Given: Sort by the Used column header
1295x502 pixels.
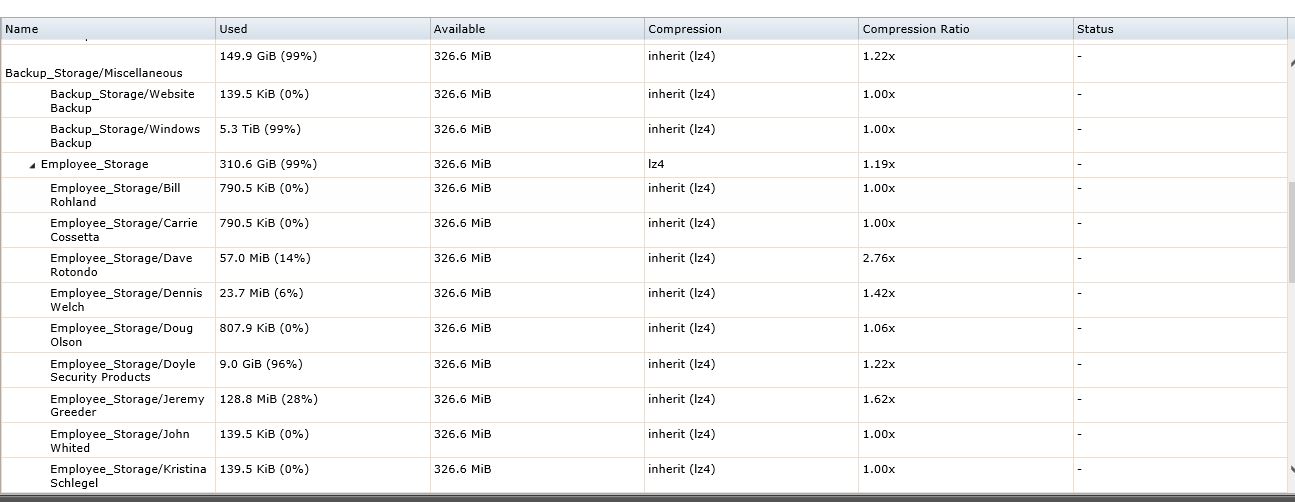Looking at the screenshot, I should click(x=323, y=29).
